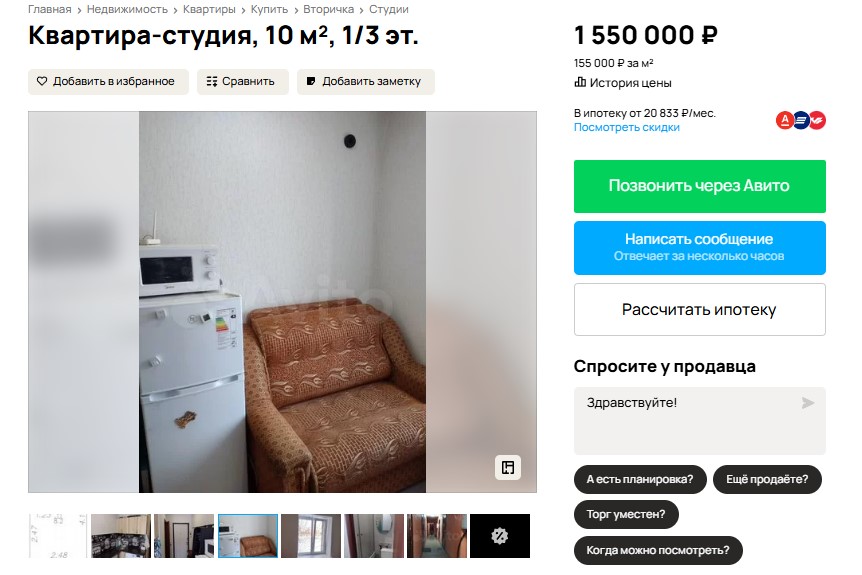Go to Недвижимость breadcrumb

[x=127, y=9]
